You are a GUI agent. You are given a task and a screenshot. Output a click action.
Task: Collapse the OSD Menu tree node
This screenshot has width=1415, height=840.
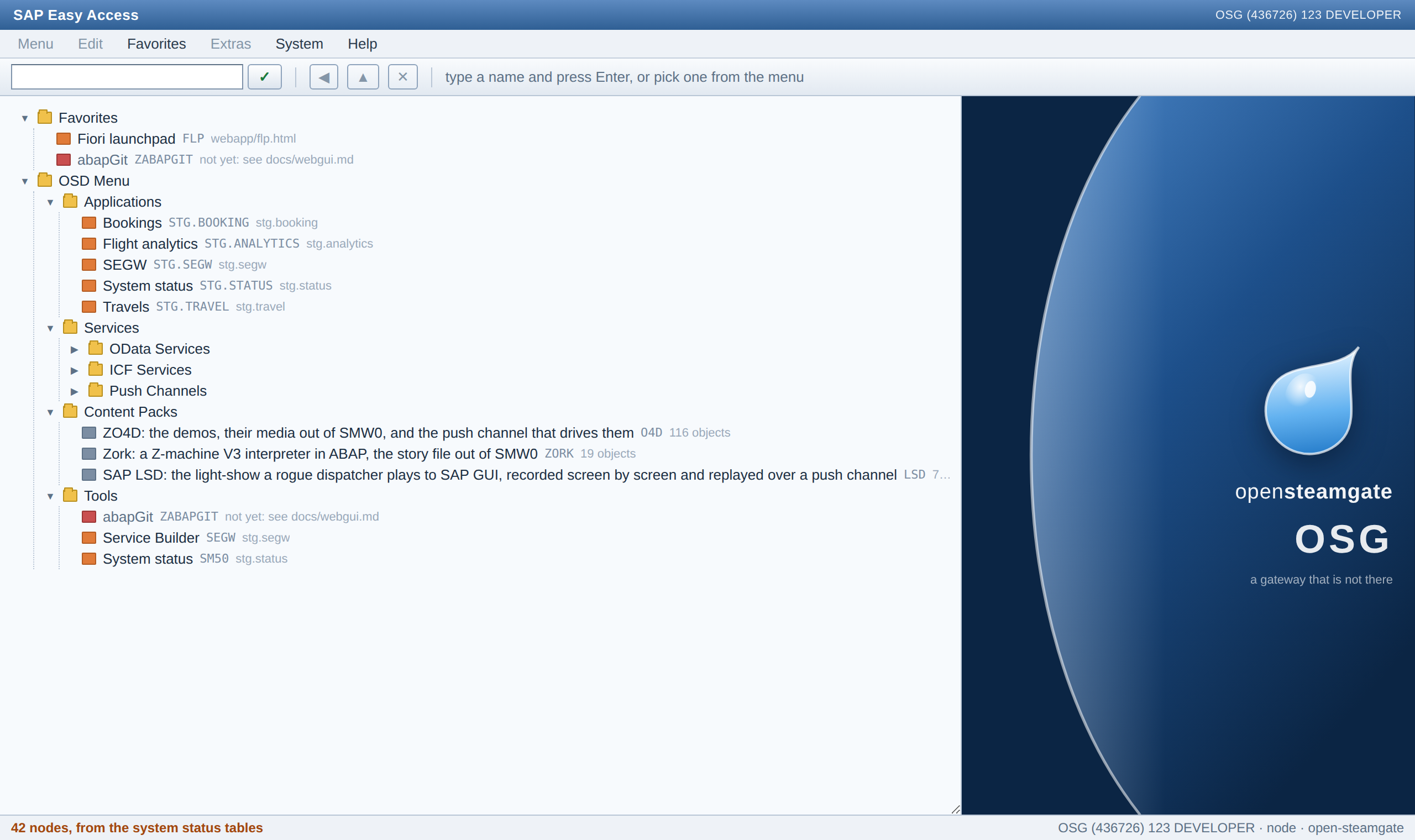pos(25,181)
